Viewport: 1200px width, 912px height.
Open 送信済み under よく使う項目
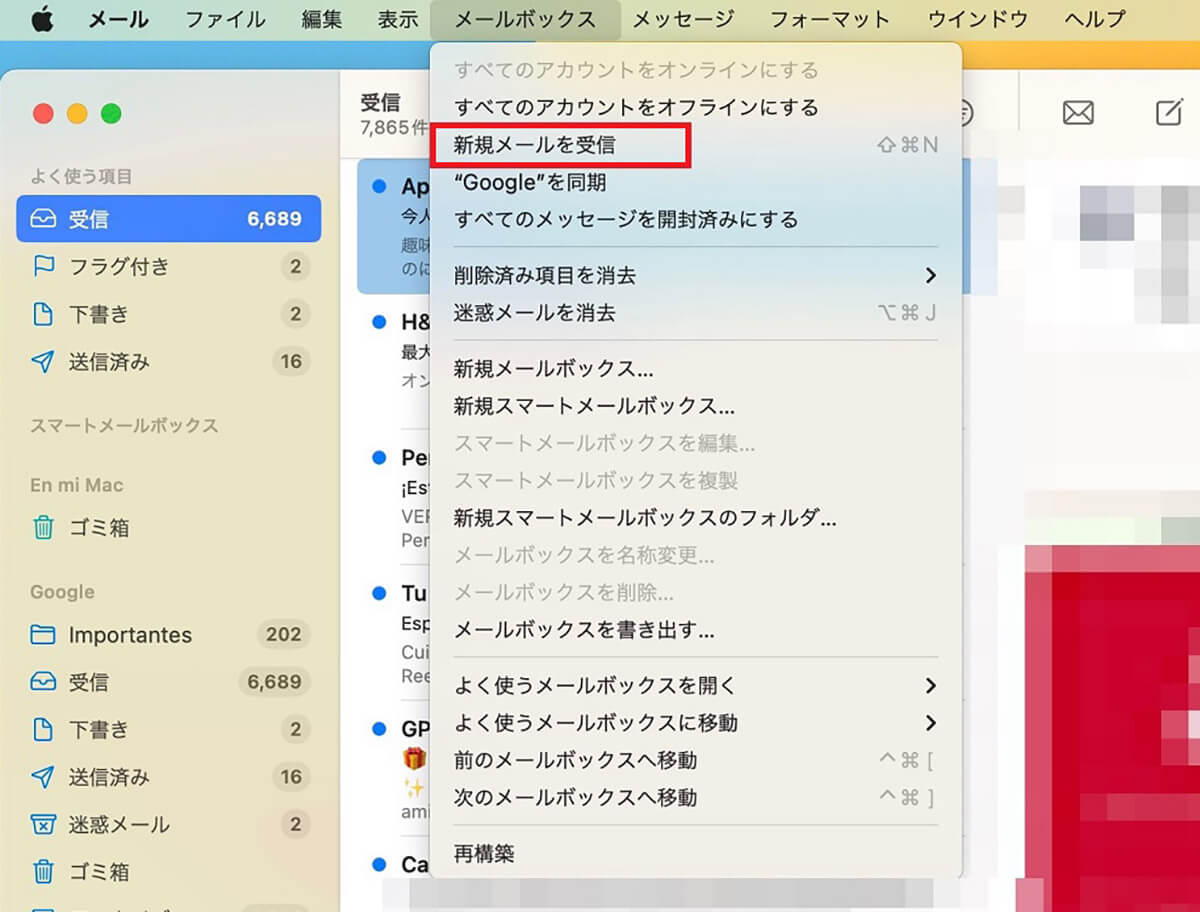click(x=168, y=361)
